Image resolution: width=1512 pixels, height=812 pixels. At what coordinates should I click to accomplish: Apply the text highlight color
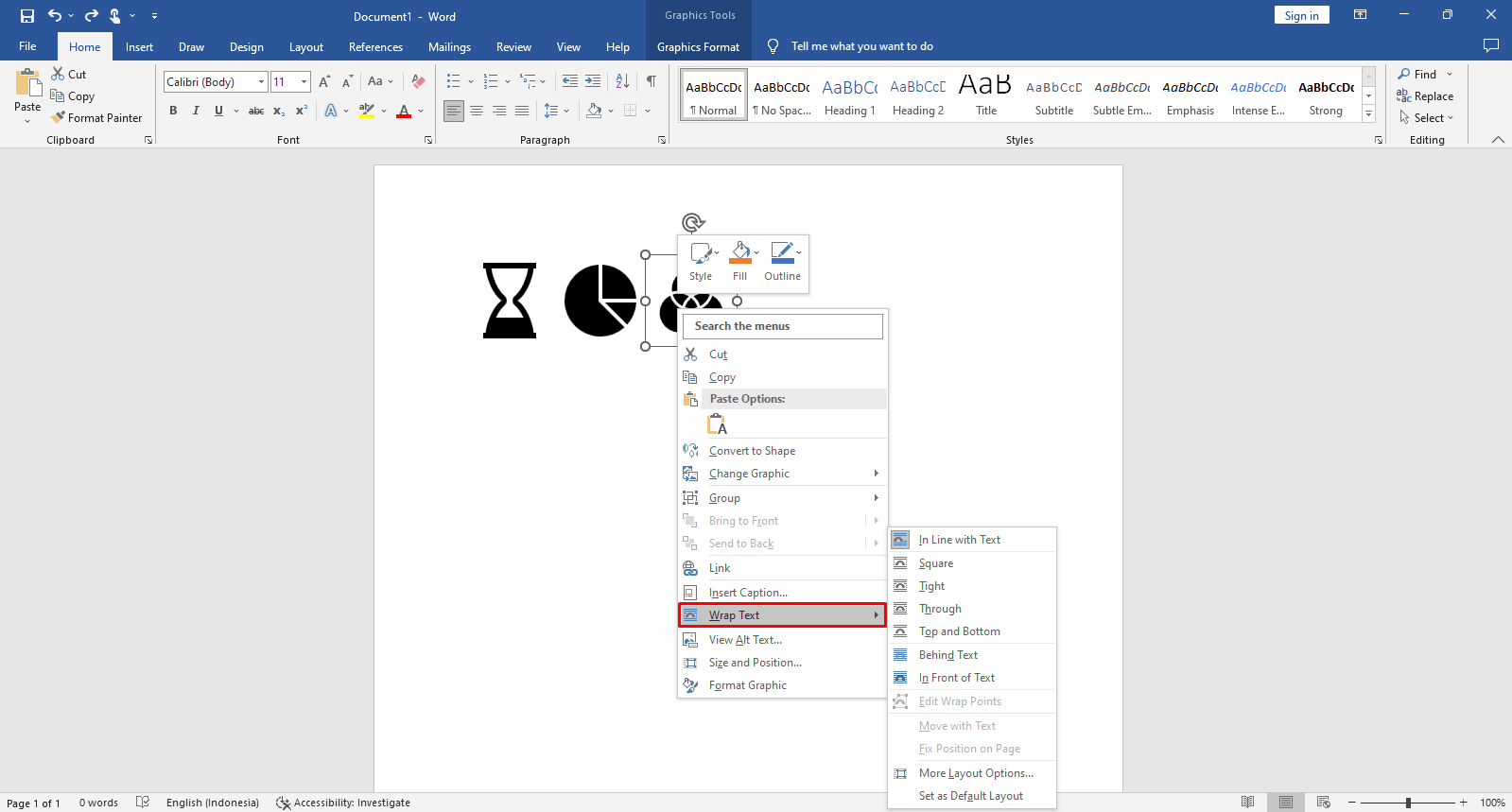click(368, 111)
